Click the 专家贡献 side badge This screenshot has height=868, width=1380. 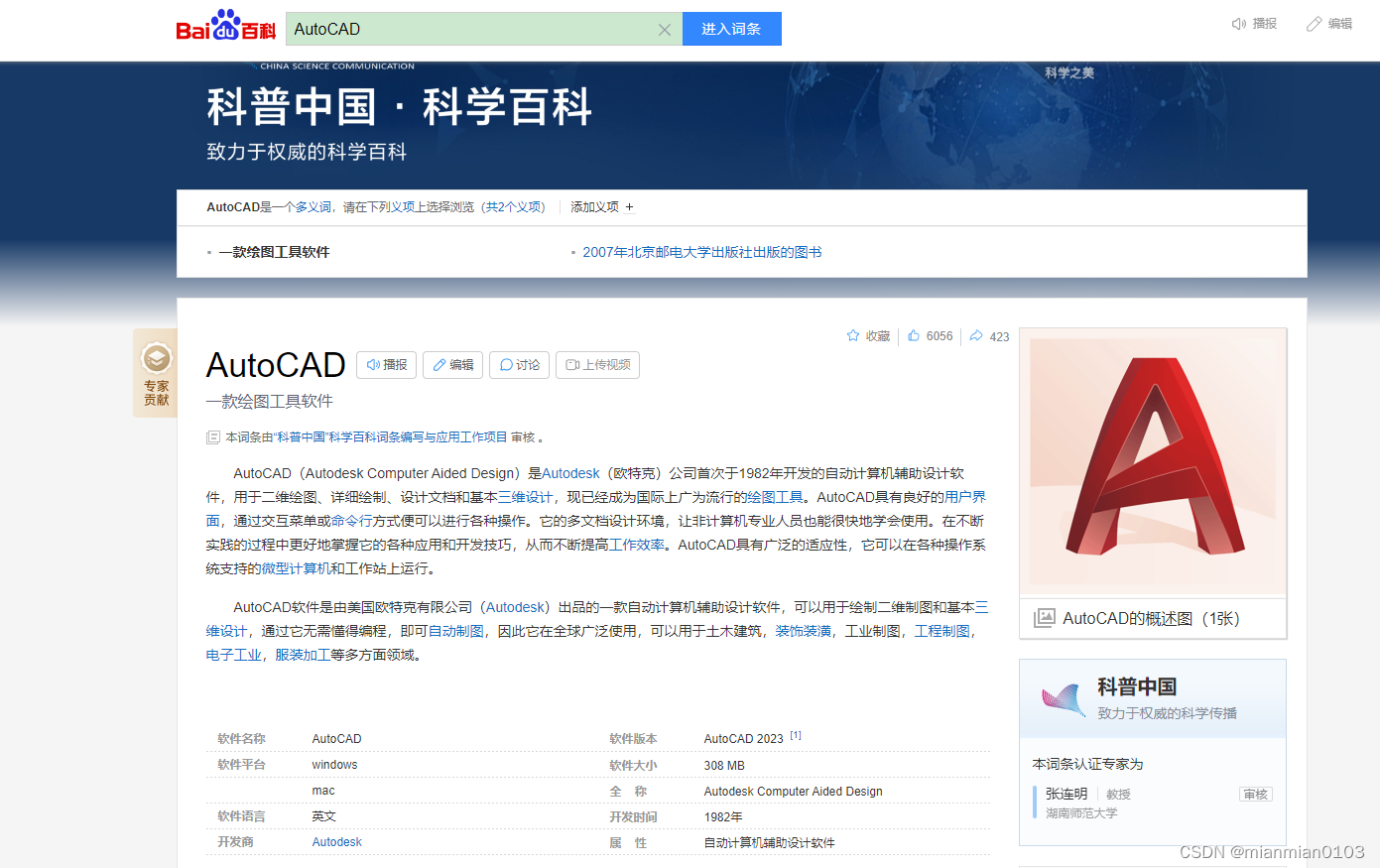pos(156,373)
